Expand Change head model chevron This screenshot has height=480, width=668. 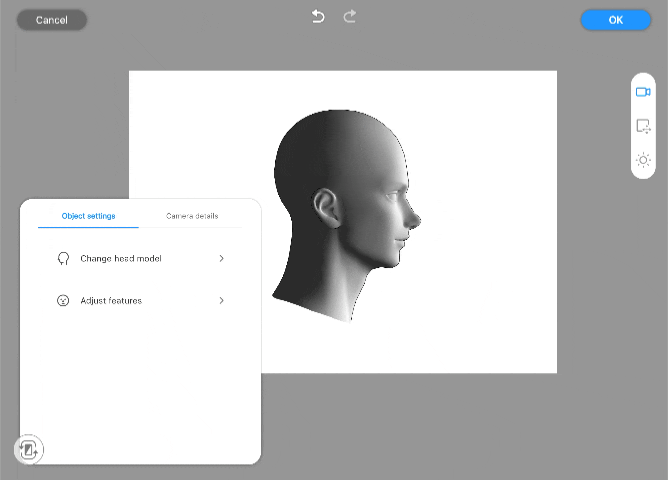click(x=222, y=259)
